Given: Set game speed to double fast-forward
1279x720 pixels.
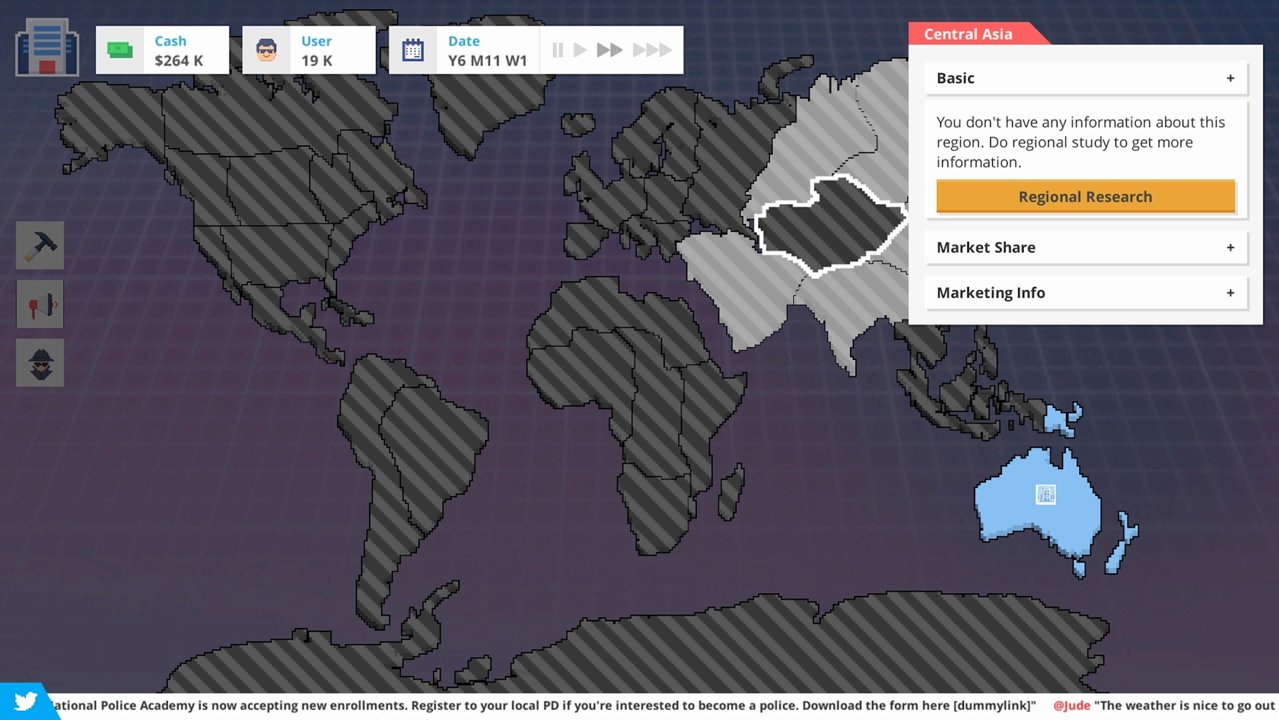Looking at the screenshot, I should (610, 50).
